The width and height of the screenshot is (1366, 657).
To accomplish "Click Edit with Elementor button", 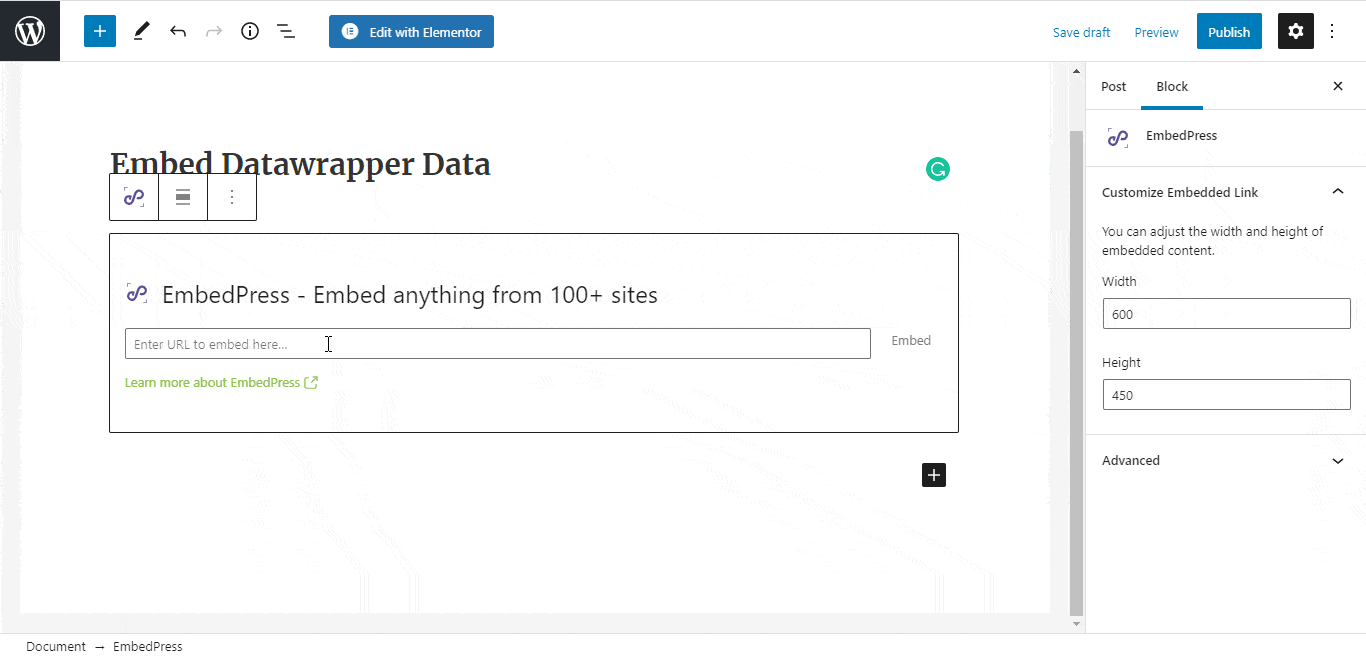I will click(x=411, y=31).
